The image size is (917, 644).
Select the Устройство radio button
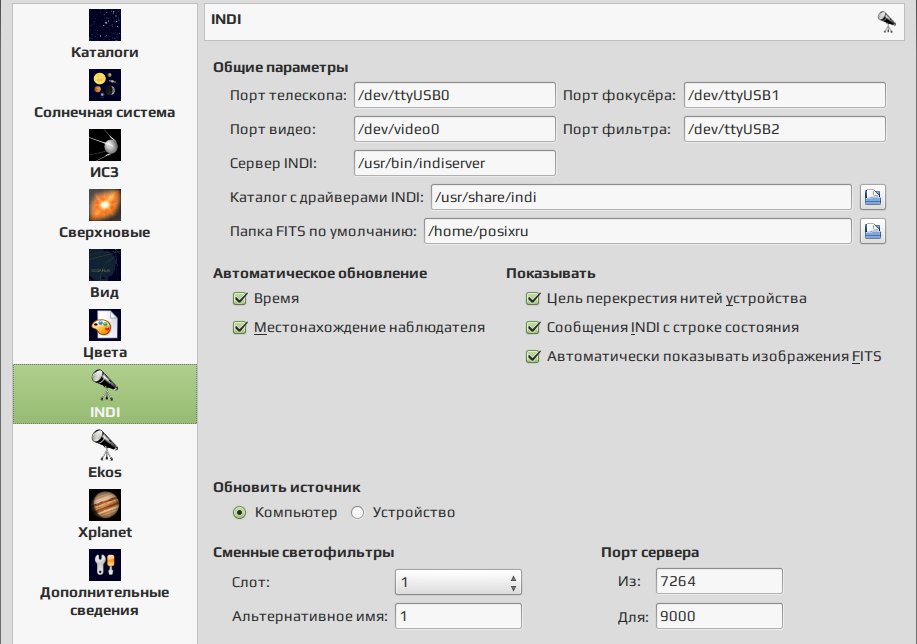[357, 512]
